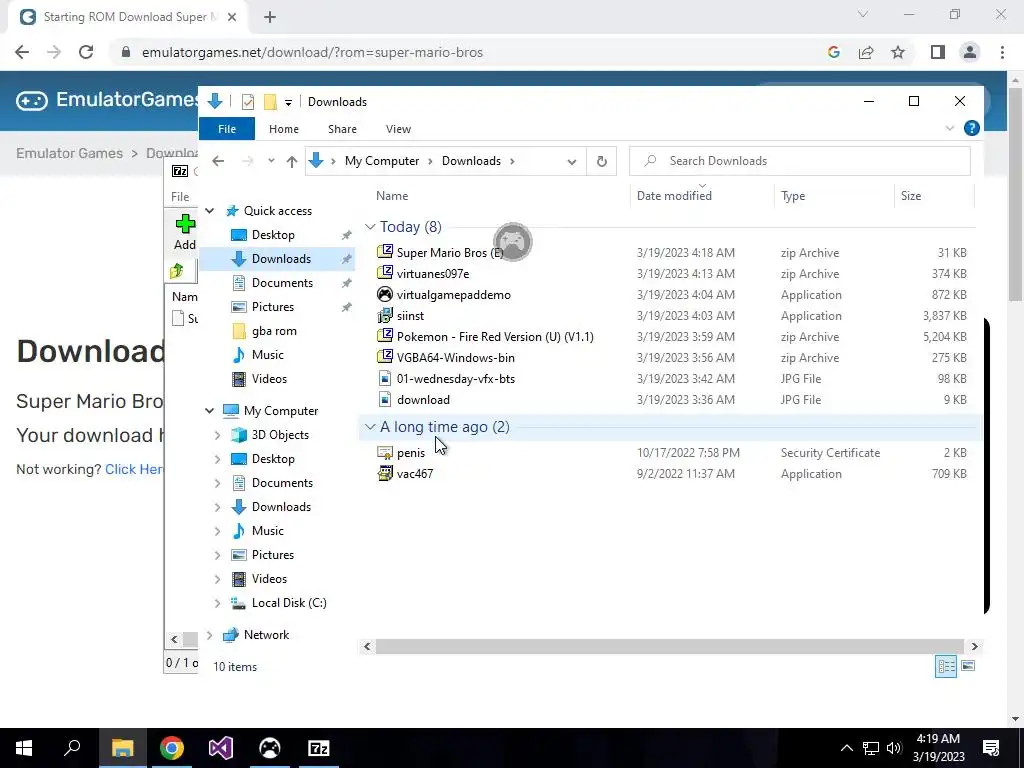Expand the Local Disk (C:) node
This screenshot has width=1024, height=768.
pos(217,603)
